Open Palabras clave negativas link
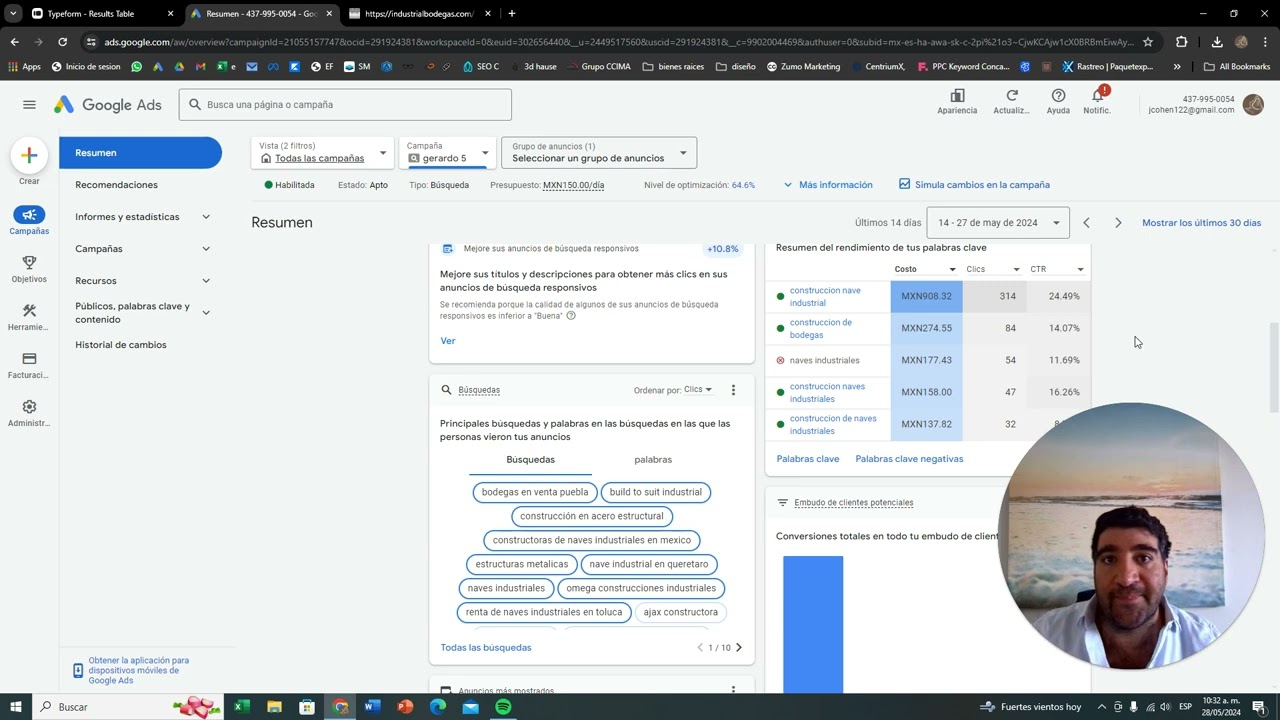1280x720 pixels. click(909, 459)
